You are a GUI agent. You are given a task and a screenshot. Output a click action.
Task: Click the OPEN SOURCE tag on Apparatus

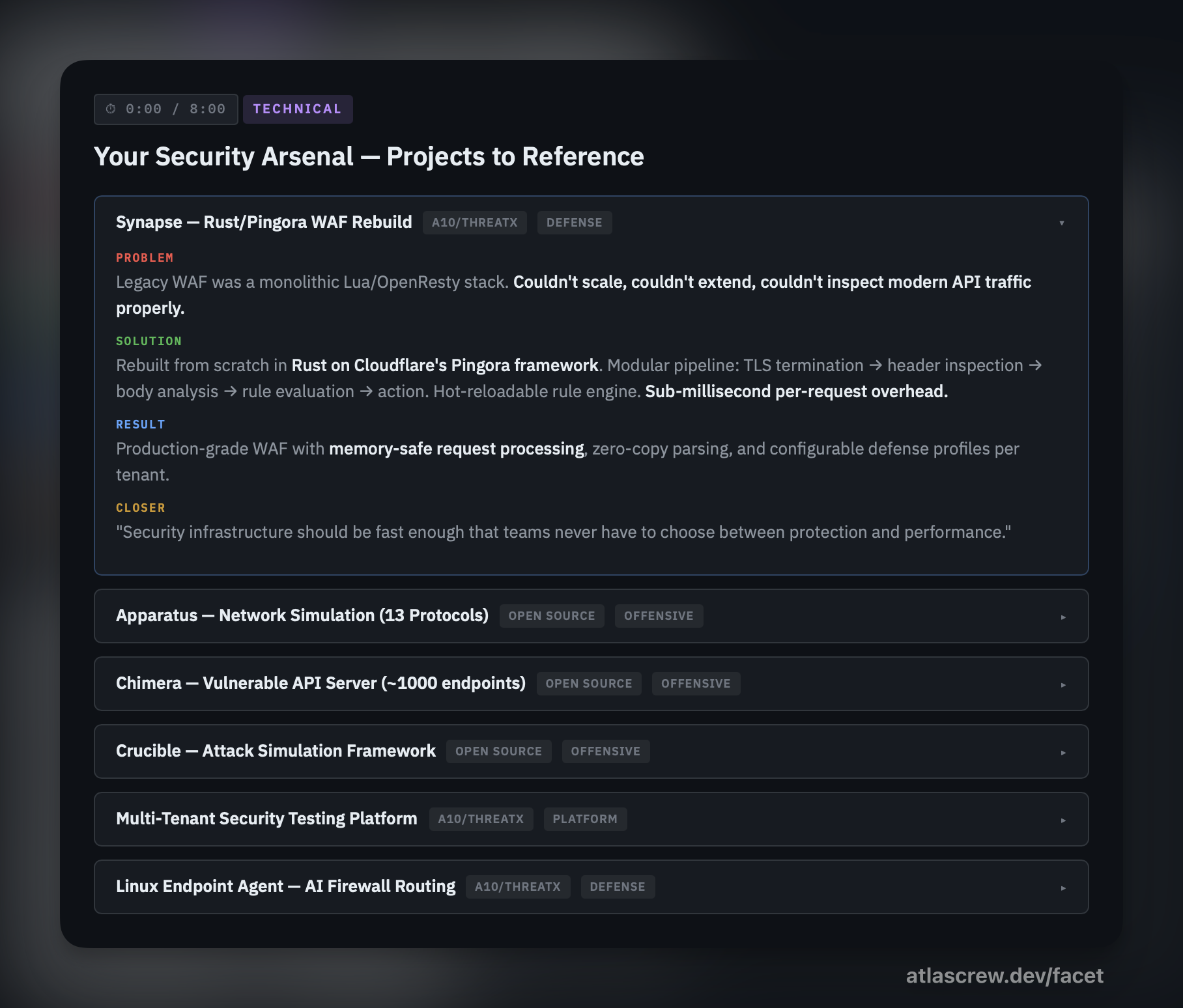tap(551, 616)
